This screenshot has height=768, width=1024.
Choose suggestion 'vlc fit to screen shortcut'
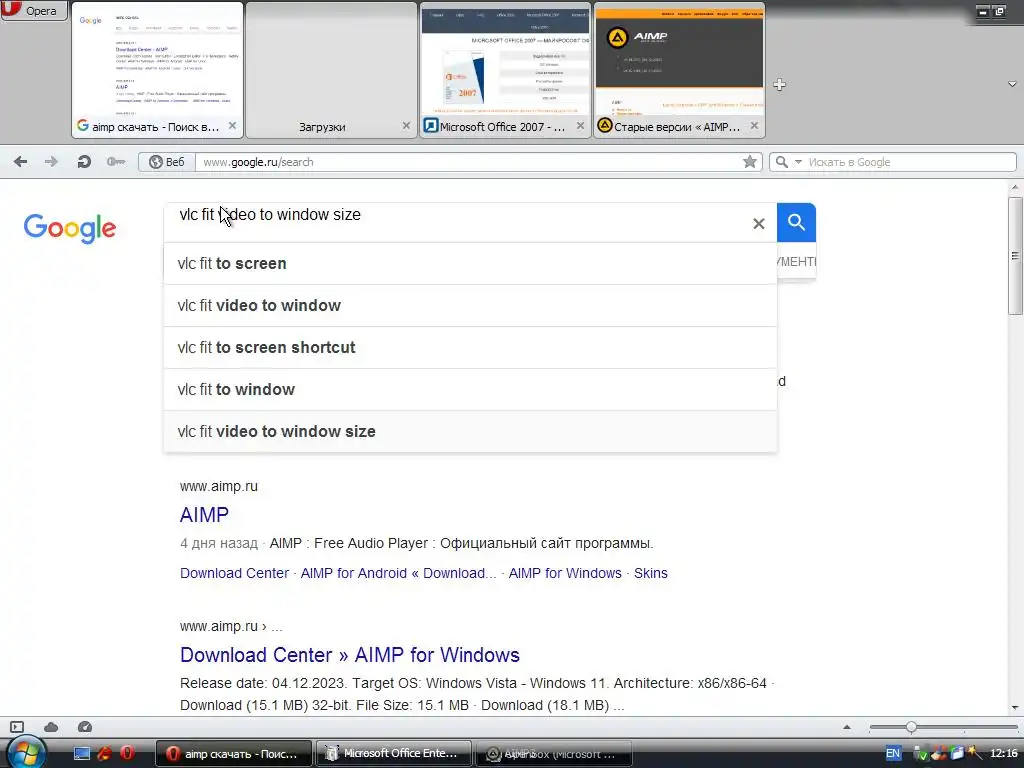click(470, 347)
